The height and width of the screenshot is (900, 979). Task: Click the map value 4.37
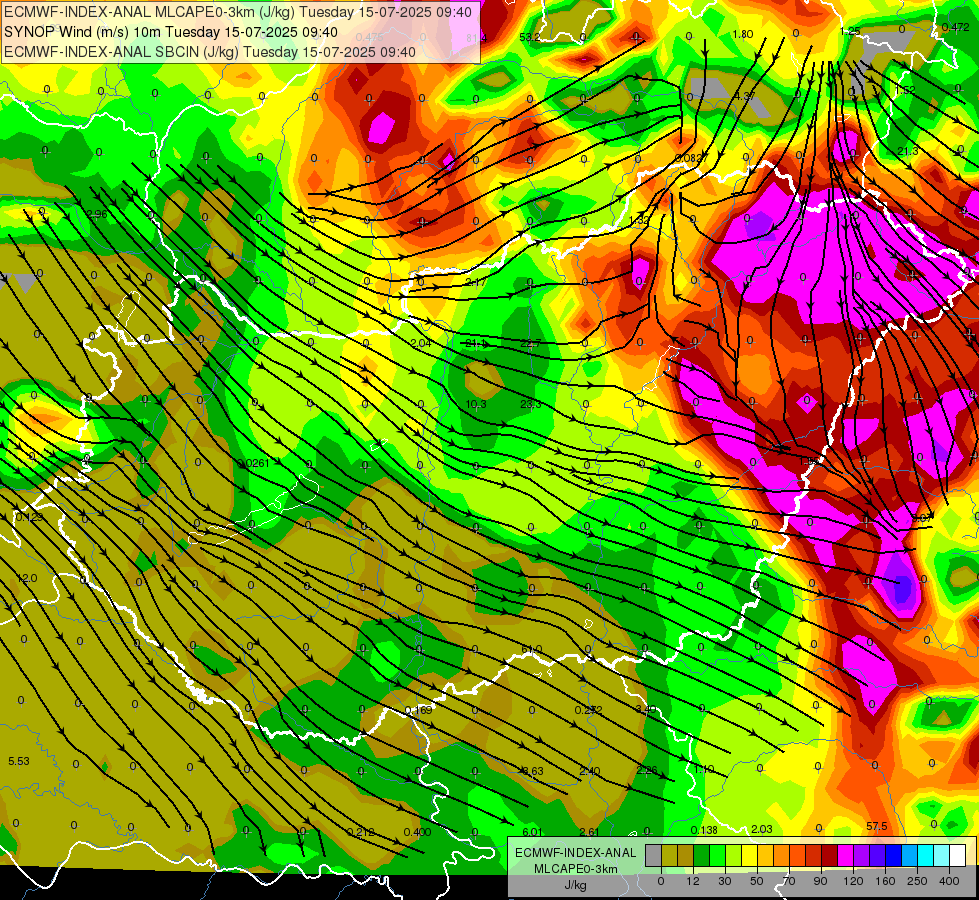click(745, 96)
